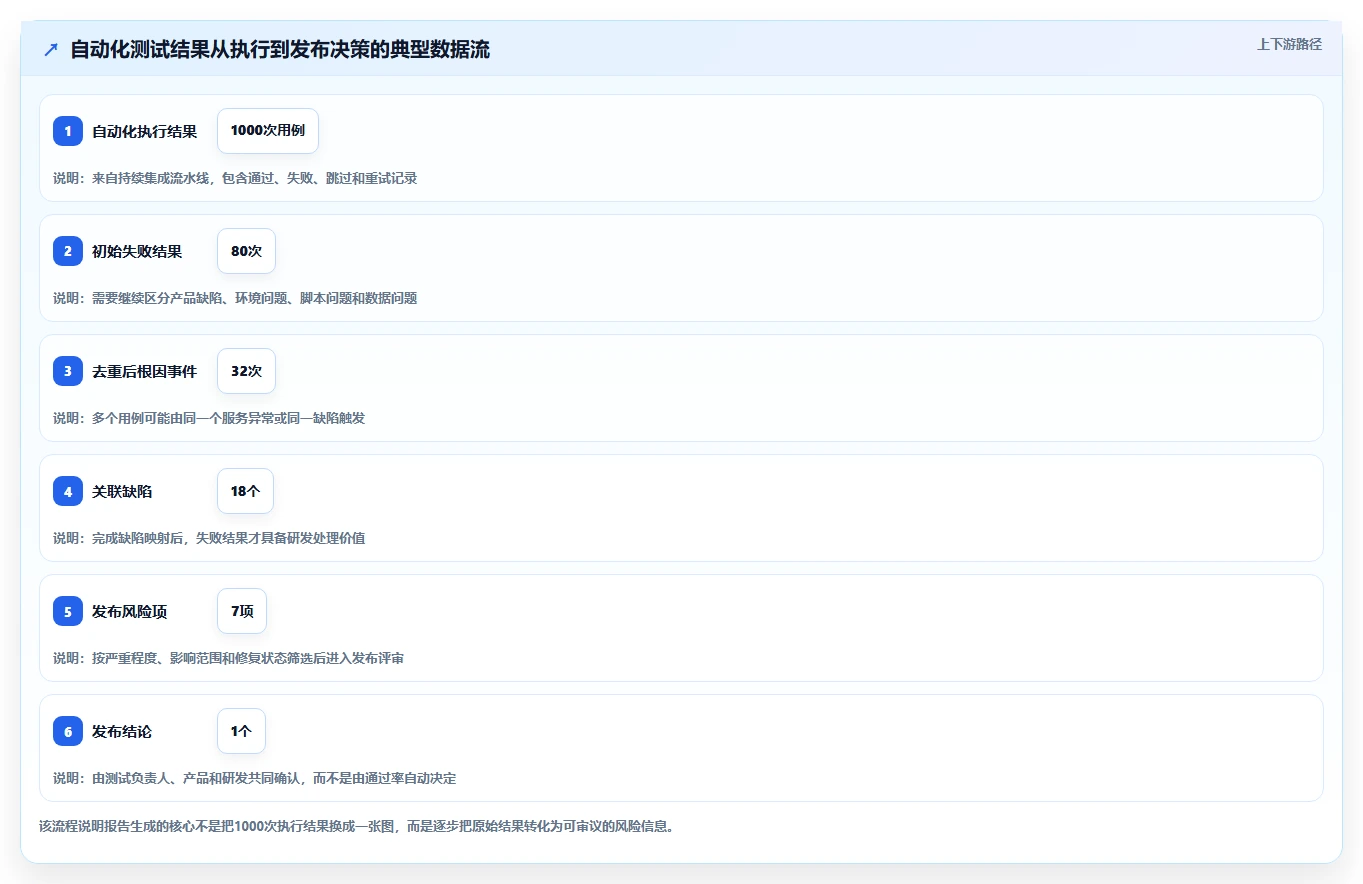Click the 发布结论 step label
Screen dimensions: 1363x884
coord(122,731)
